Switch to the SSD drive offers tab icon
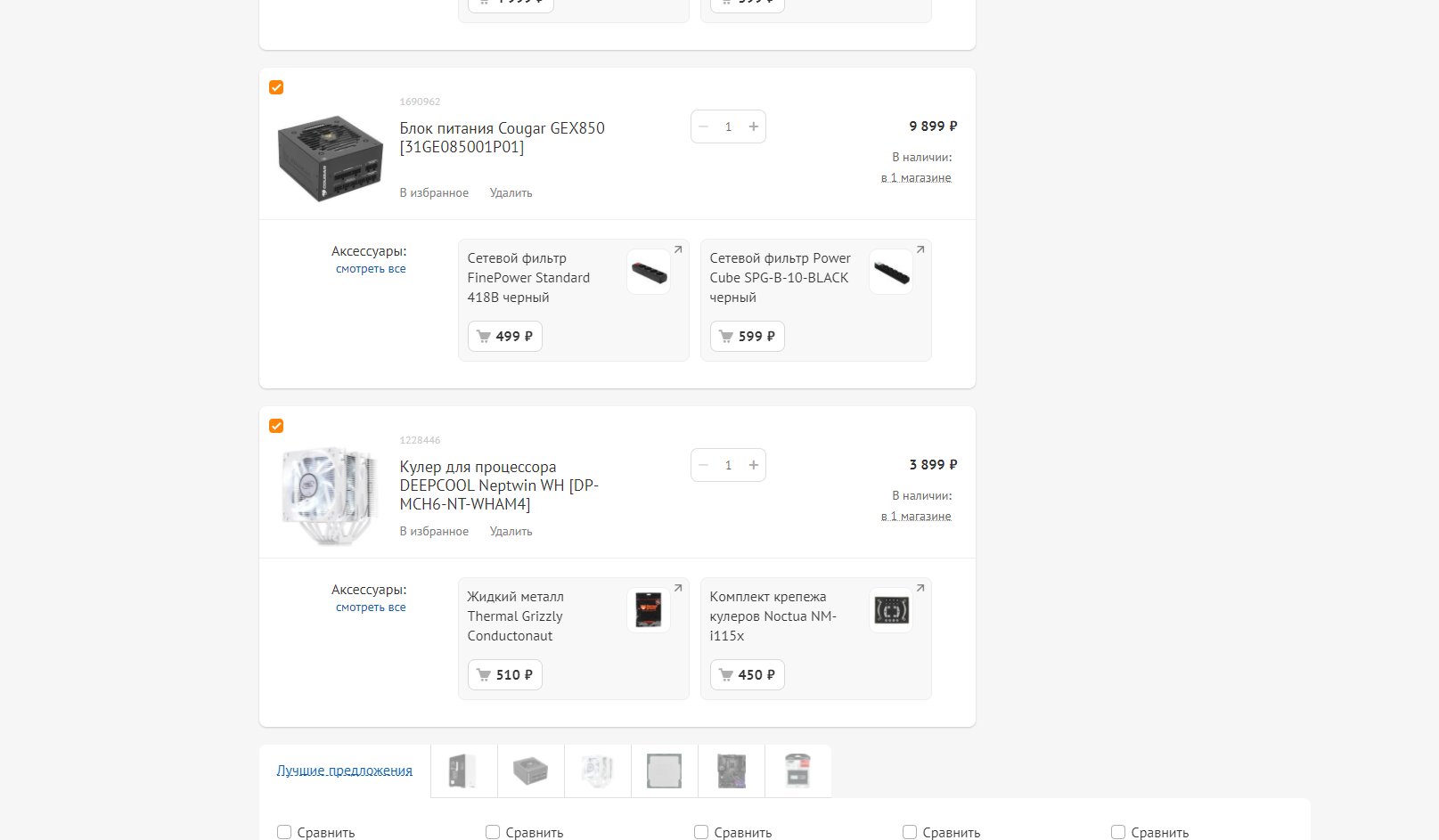The image size is (1439, 840). 798,771
